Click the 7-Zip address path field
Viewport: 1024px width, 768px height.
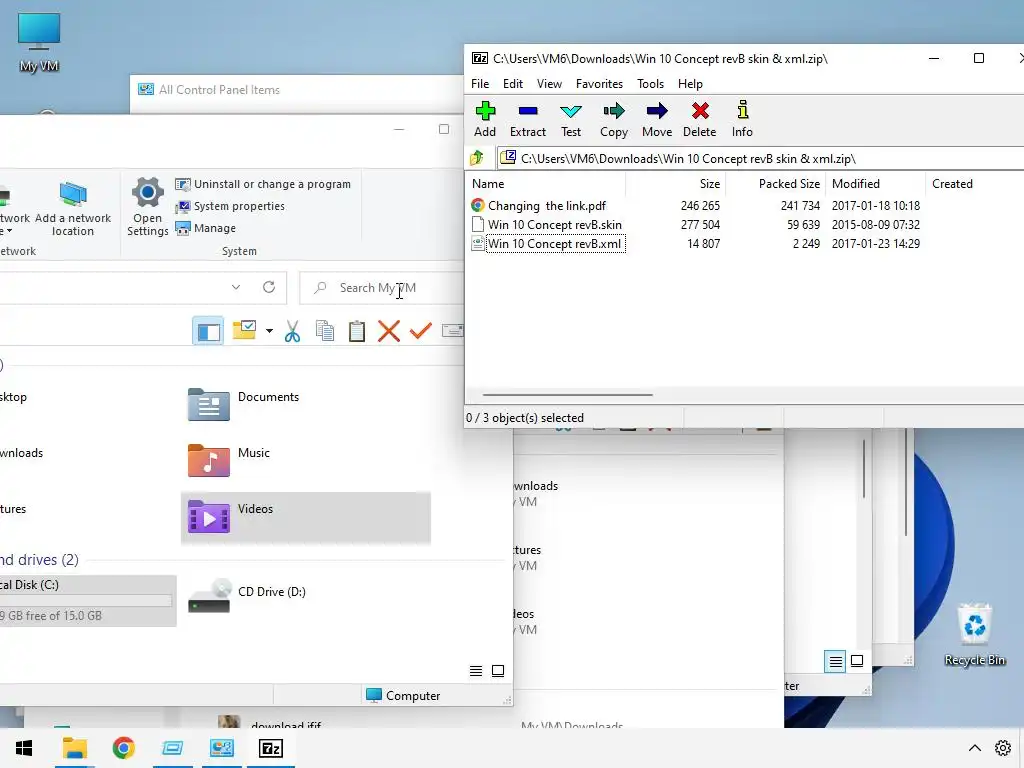(761, 159)
